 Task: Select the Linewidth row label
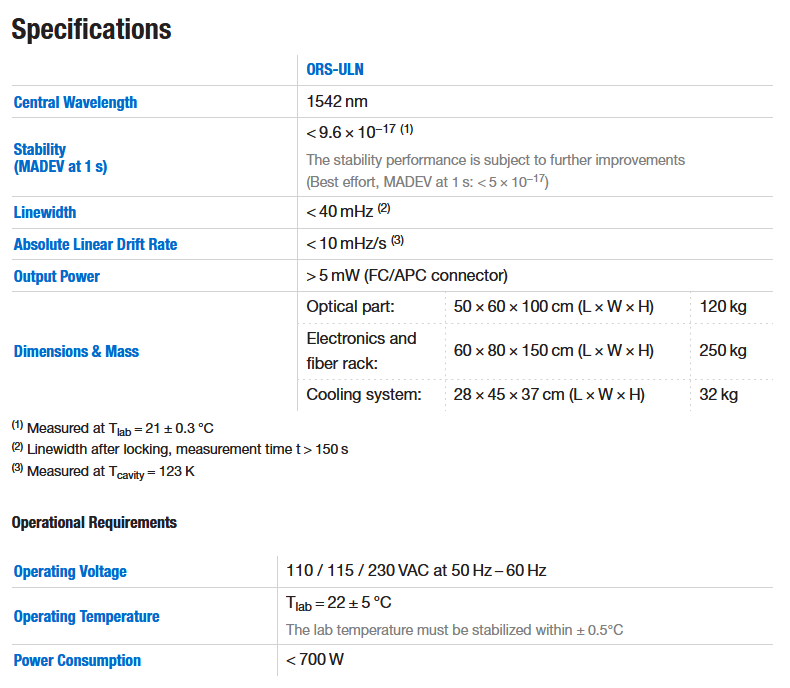point(45,212)
